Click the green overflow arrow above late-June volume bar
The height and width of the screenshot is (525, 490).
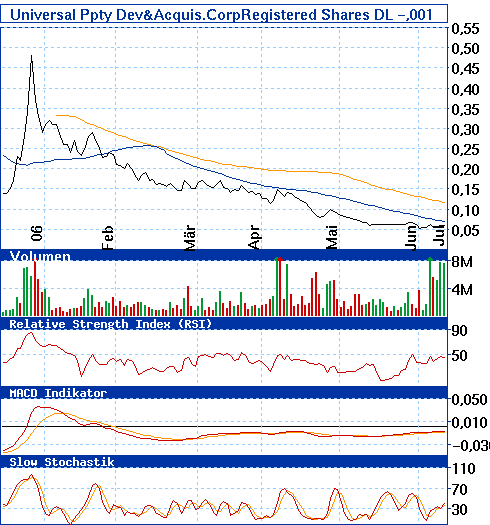pyautogui.click(x=430, y=259)
